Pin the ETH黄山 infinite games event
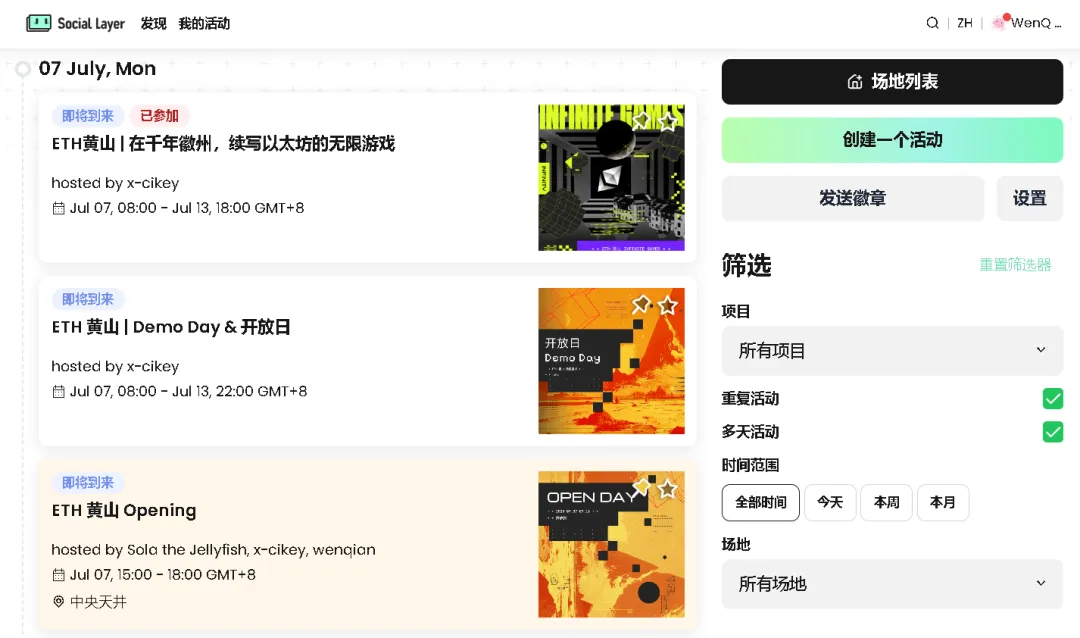The height and width of the screenshot is (638, 1080). pos(641,121)
